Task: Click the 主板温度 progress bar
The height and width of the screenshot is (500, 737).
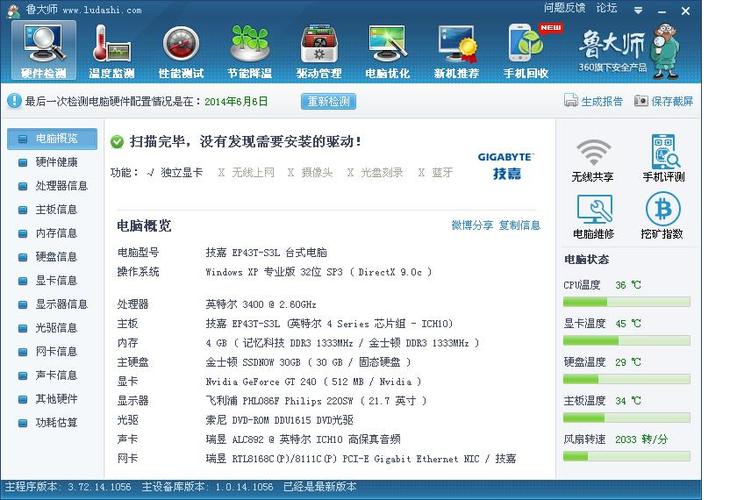Action: click(x=627, y=417)
